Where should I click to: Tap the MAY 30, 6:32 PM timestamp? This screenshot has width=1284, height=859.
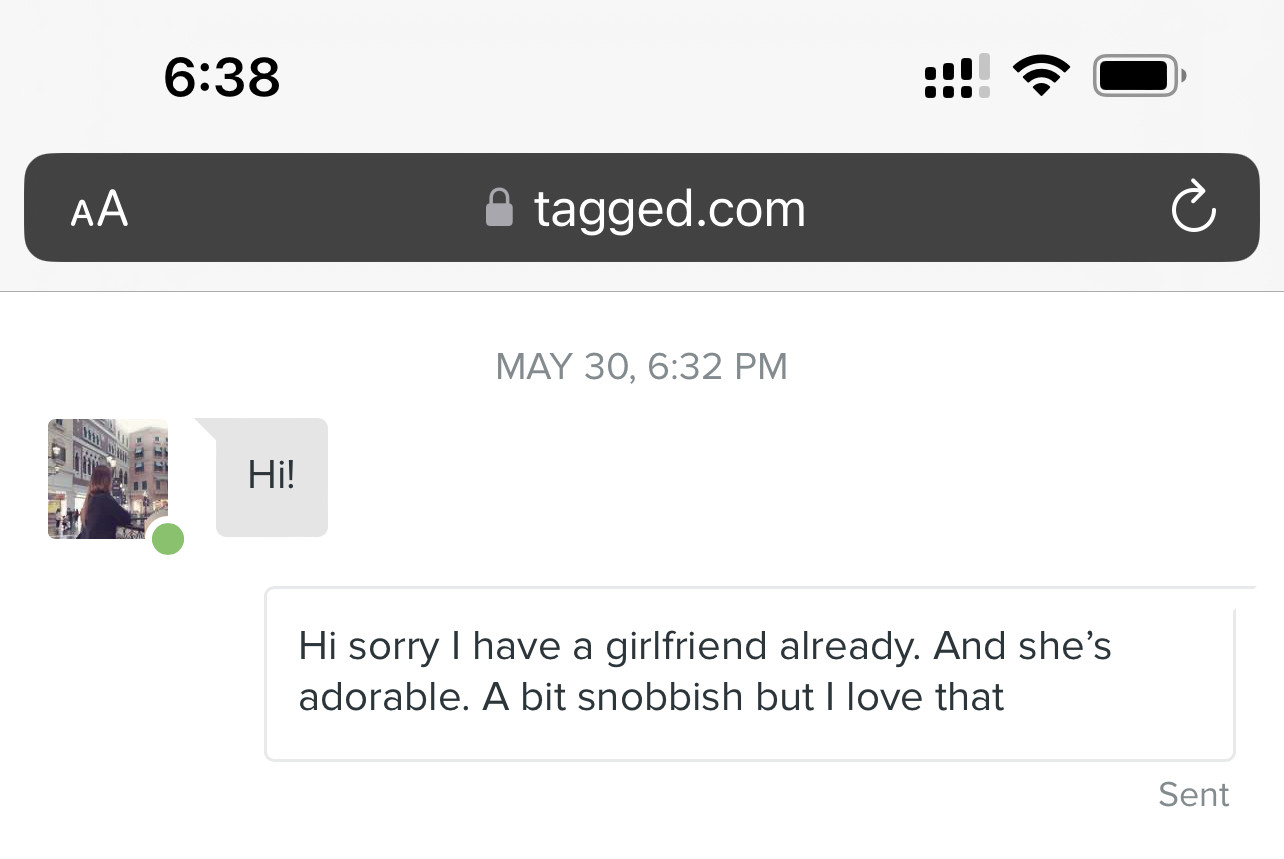pos(642,366)
